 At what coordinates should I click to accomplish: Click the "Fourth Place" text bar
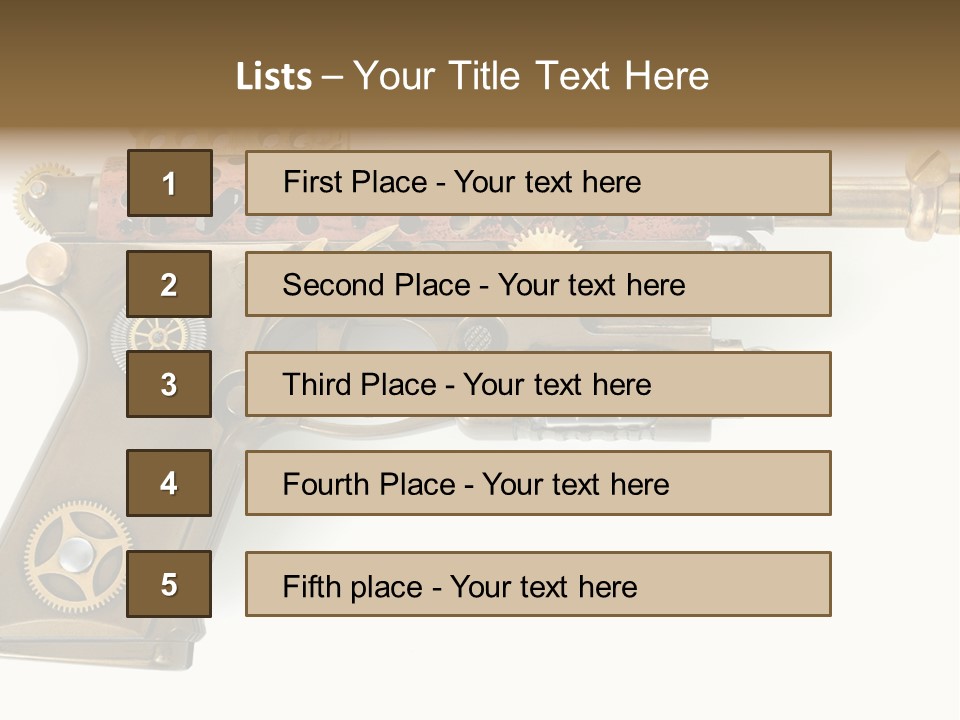pos(538,483)
